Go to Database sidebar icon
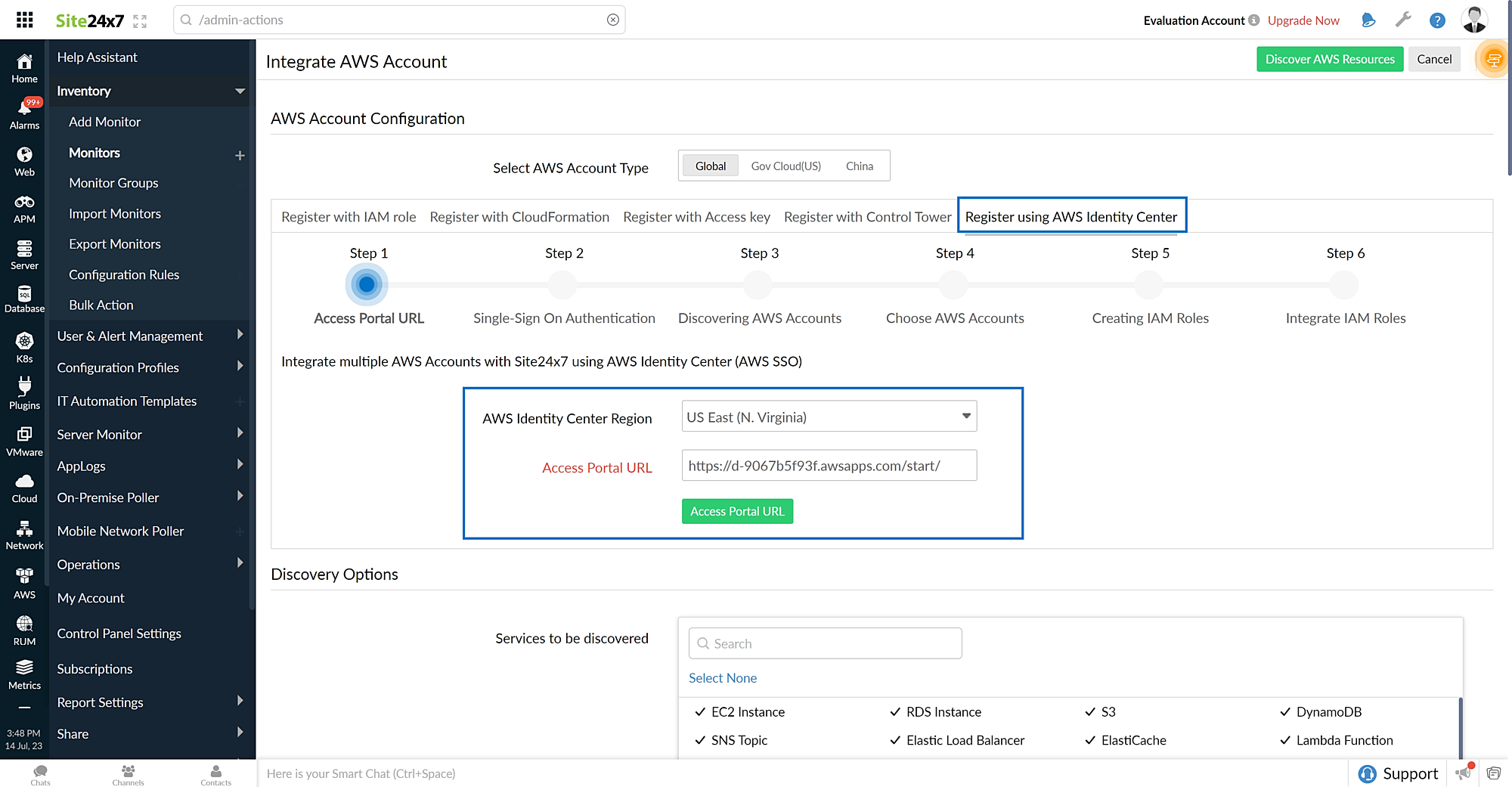Viewport: 1512px width, 787px height. tap(24, 293)
